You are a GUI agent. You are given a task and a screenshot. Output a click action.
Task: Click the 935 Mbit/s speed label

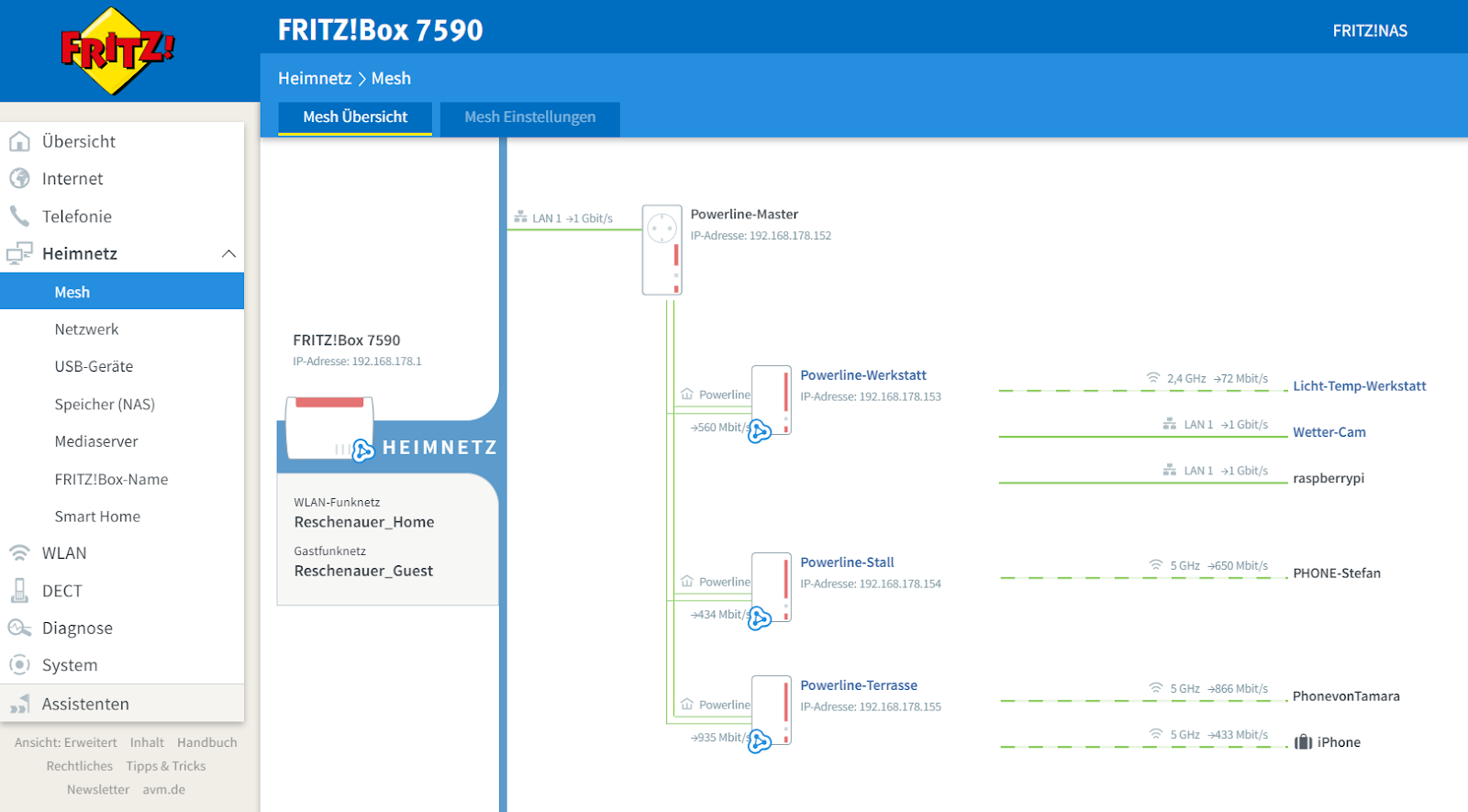(x=720, y=738)
